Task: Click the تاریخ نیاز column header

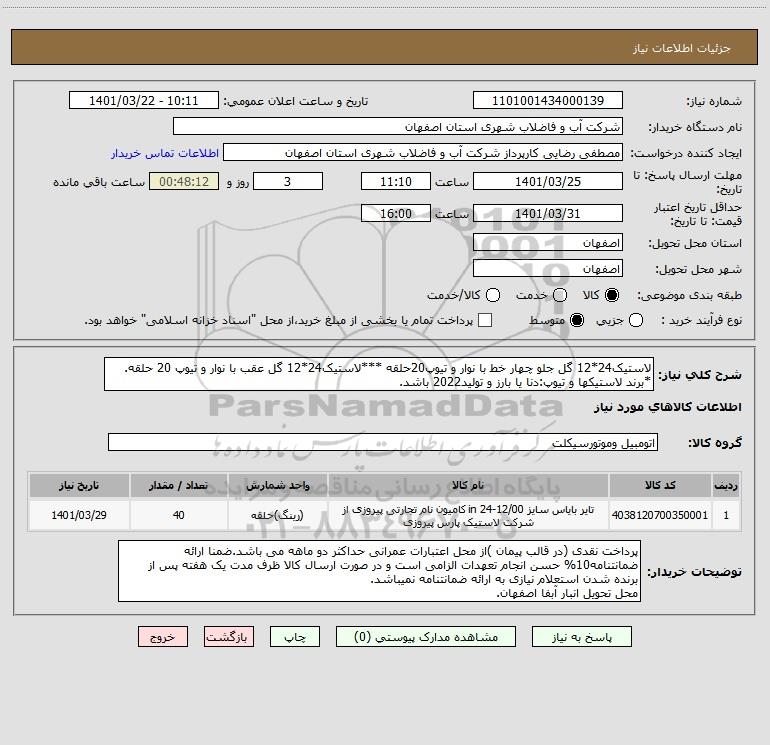Action: [x=79, y=485]
